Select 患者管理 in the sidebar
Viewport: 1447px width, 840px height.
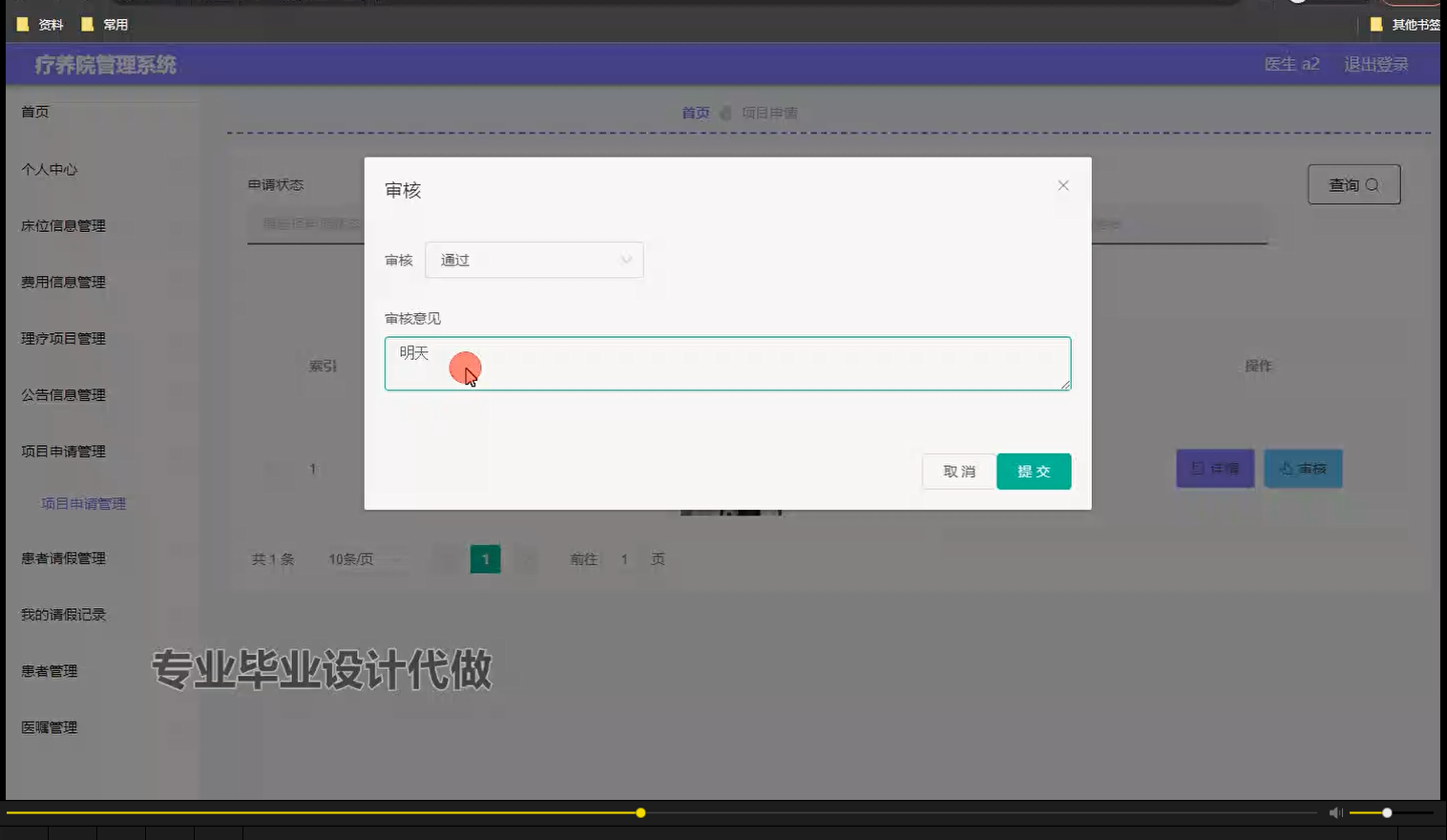[51, 671]
